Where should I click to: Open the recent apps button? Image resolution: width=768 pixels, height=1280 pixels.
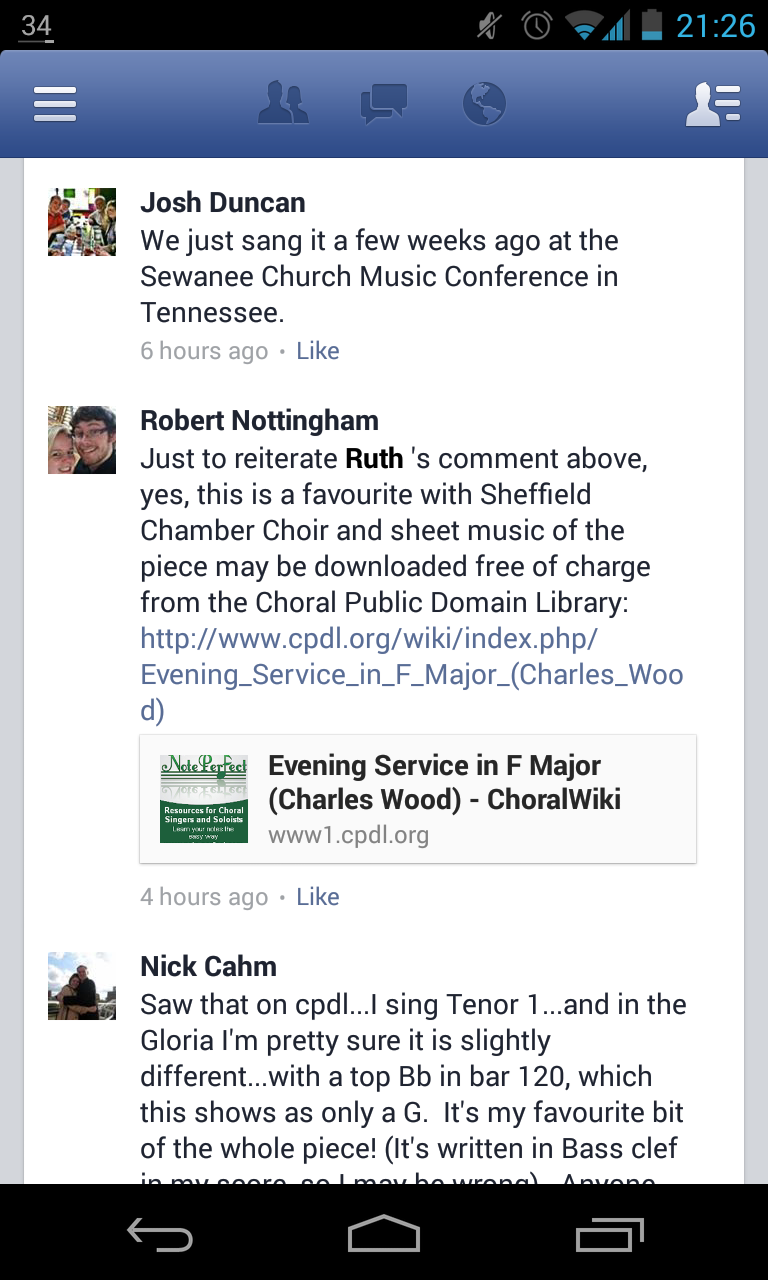coord(610,1234)
